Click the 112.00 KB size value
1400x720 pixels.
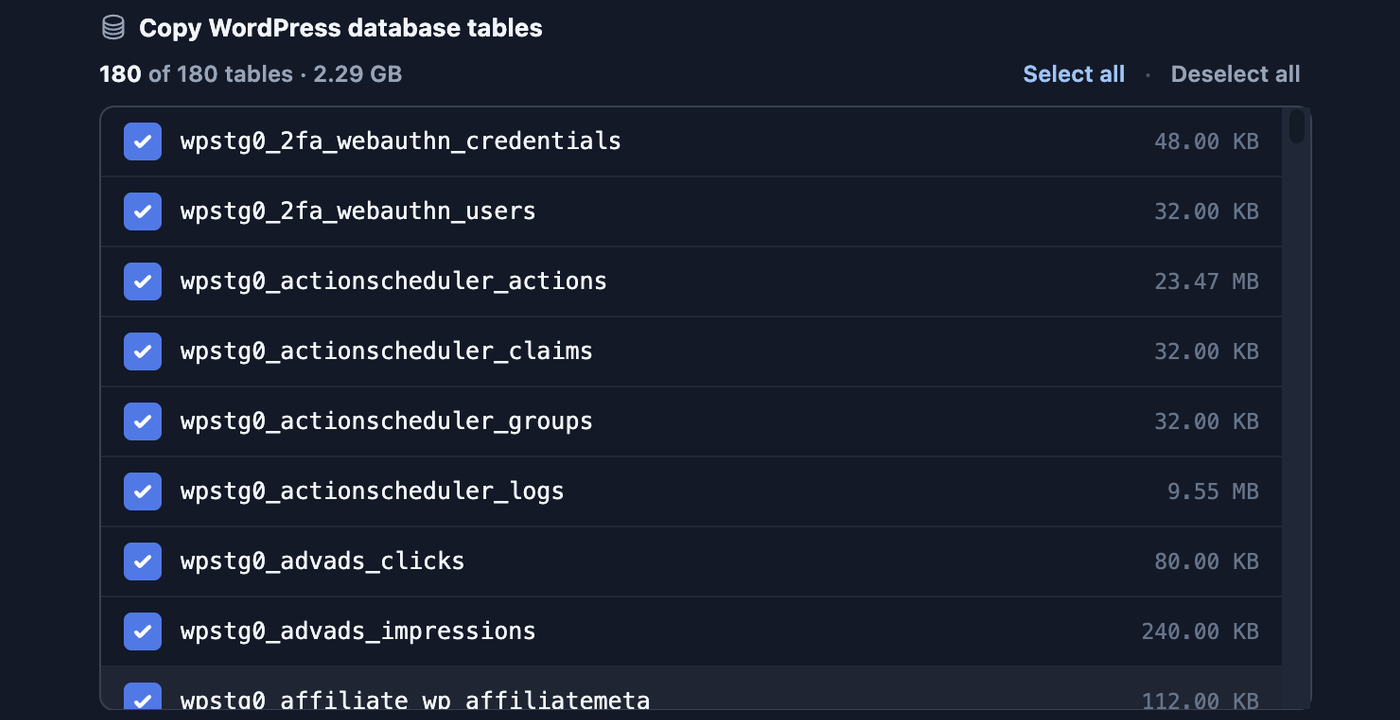pyautogui.click(x=1200, y=700)
